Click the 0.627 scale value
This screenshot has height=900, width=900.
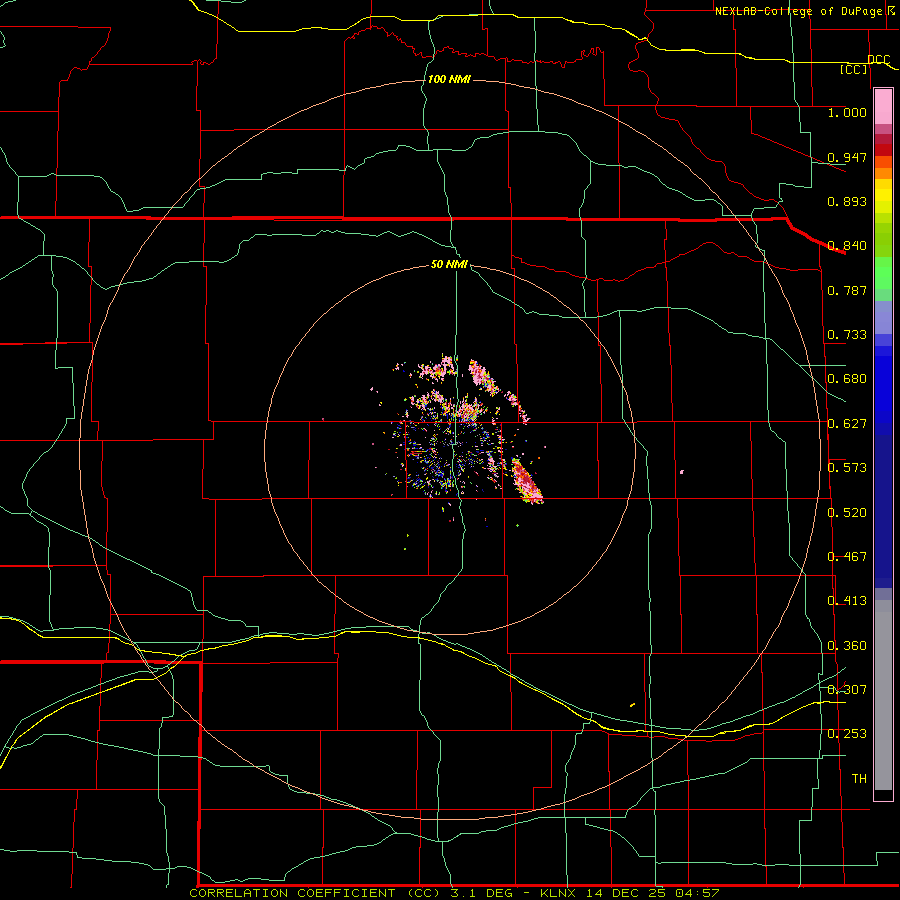coord(847,424)
